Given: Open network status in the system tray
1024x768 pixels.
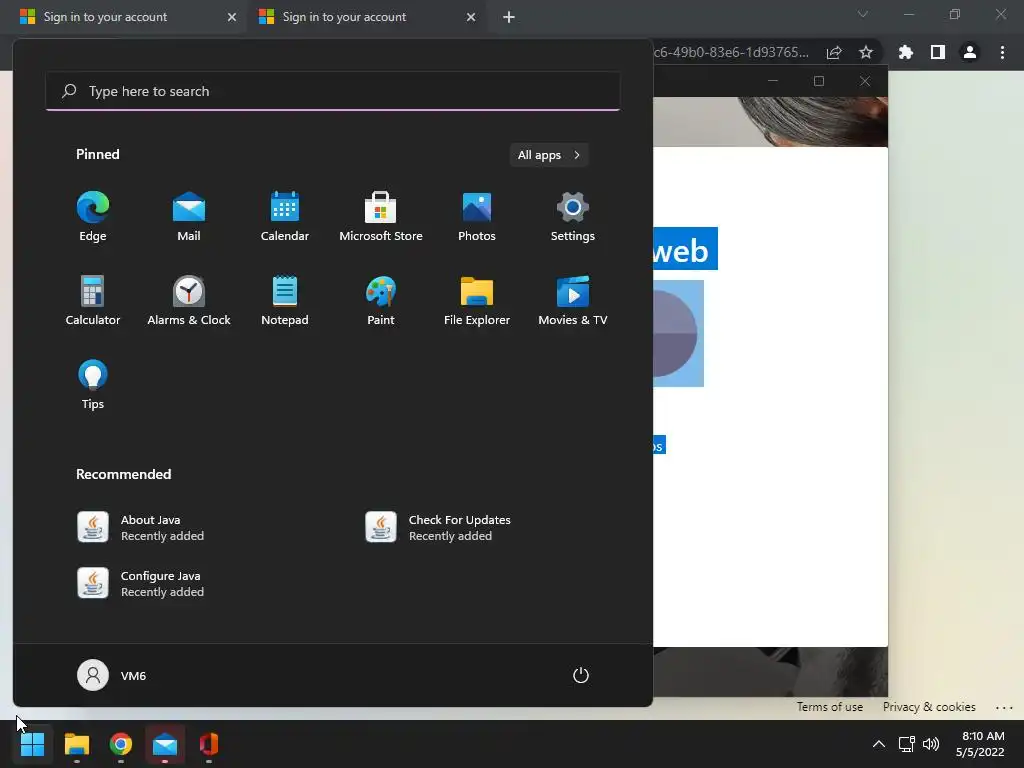Looking at the screenshot, I should click(x=906, y=744).
